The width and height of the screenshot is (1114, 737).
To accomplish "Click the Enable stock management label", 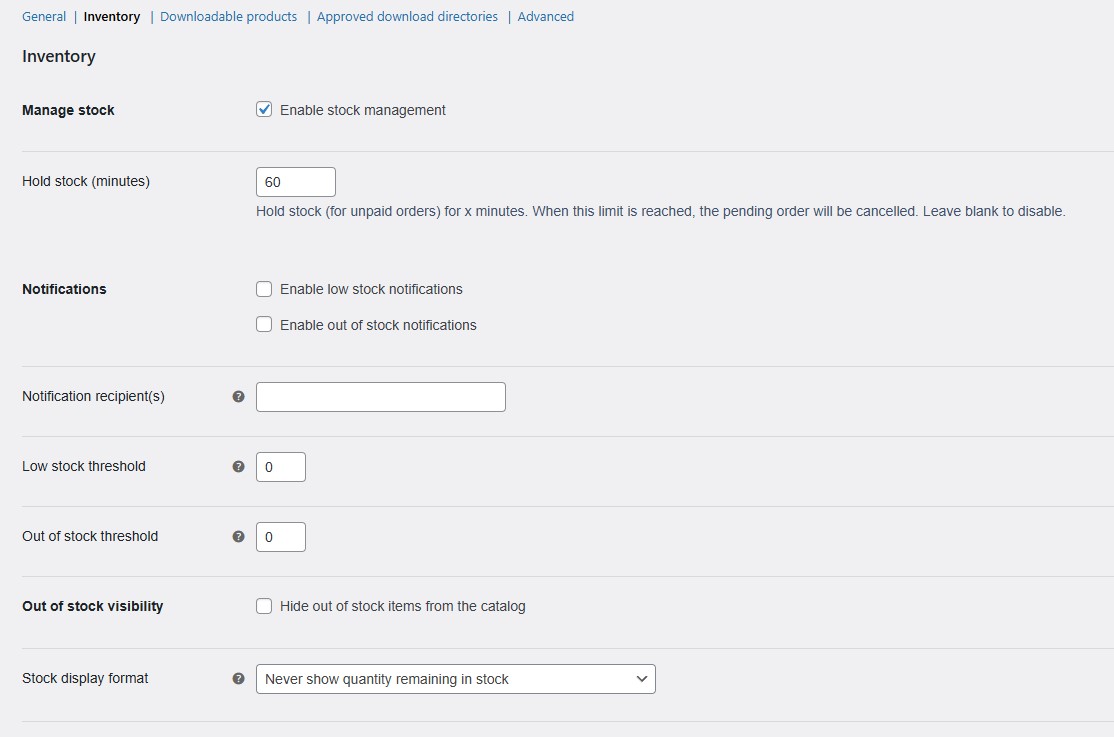I will (x=362, y=110).
